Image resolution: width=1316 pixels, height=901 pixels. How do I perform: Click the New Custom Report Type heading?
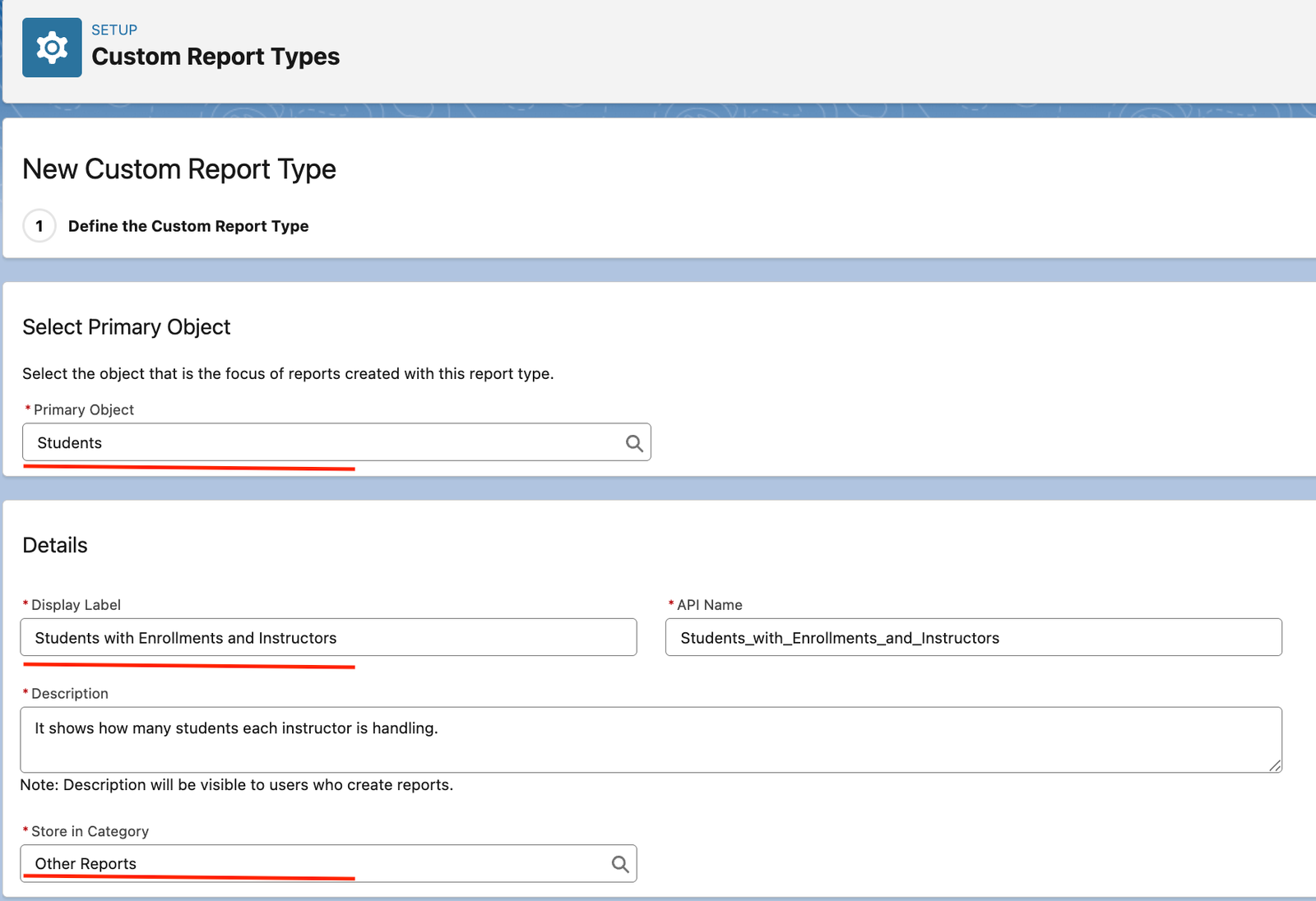[179, 169]
